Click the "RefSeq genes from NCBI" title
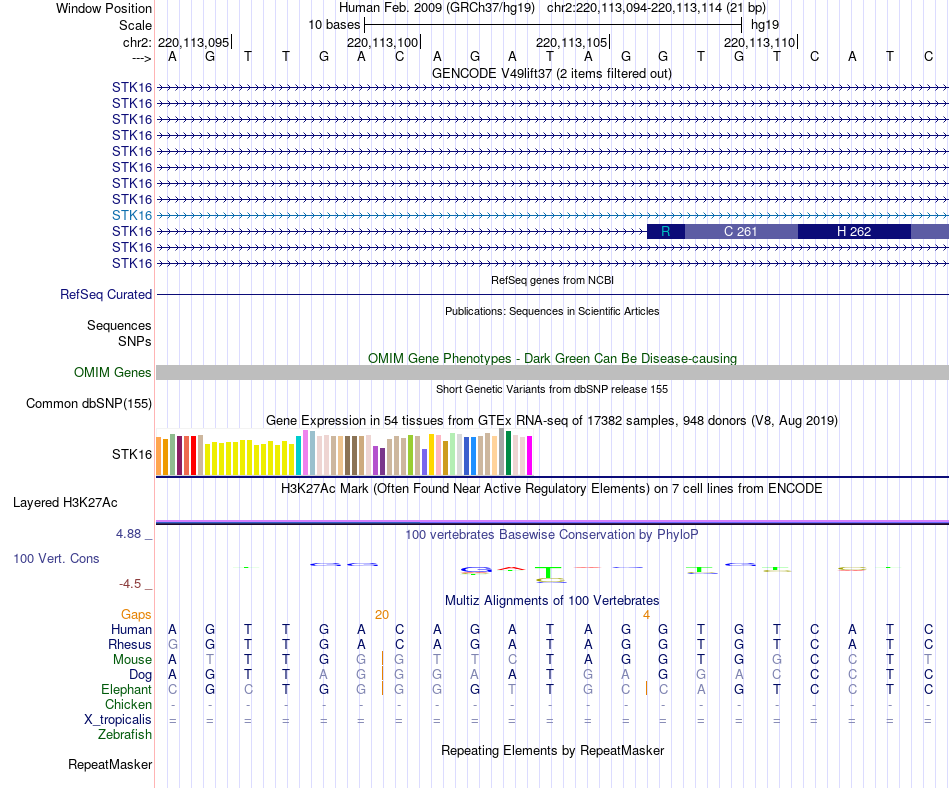Image resolution: width=950 pixels, height=788 pixels. point(552,280)
